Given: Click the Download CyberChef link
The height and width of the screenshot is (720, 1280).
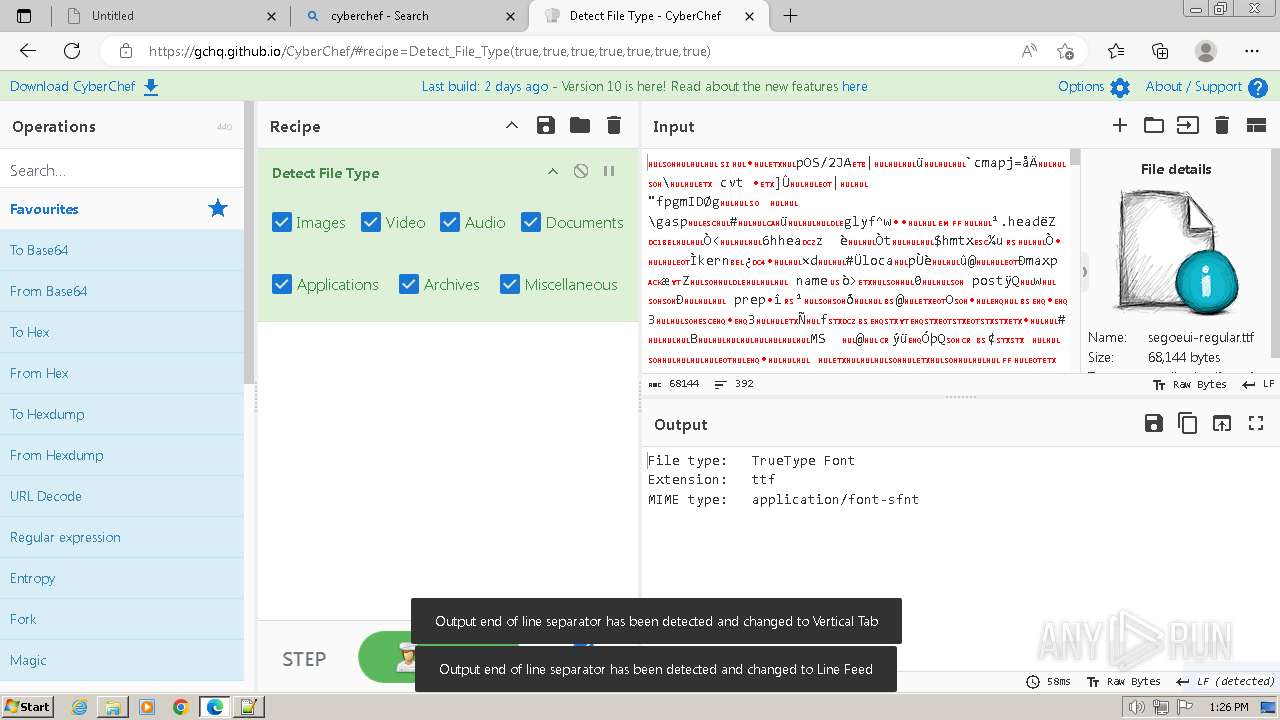Looking at the screenshot, I should (x=84, y=86).
